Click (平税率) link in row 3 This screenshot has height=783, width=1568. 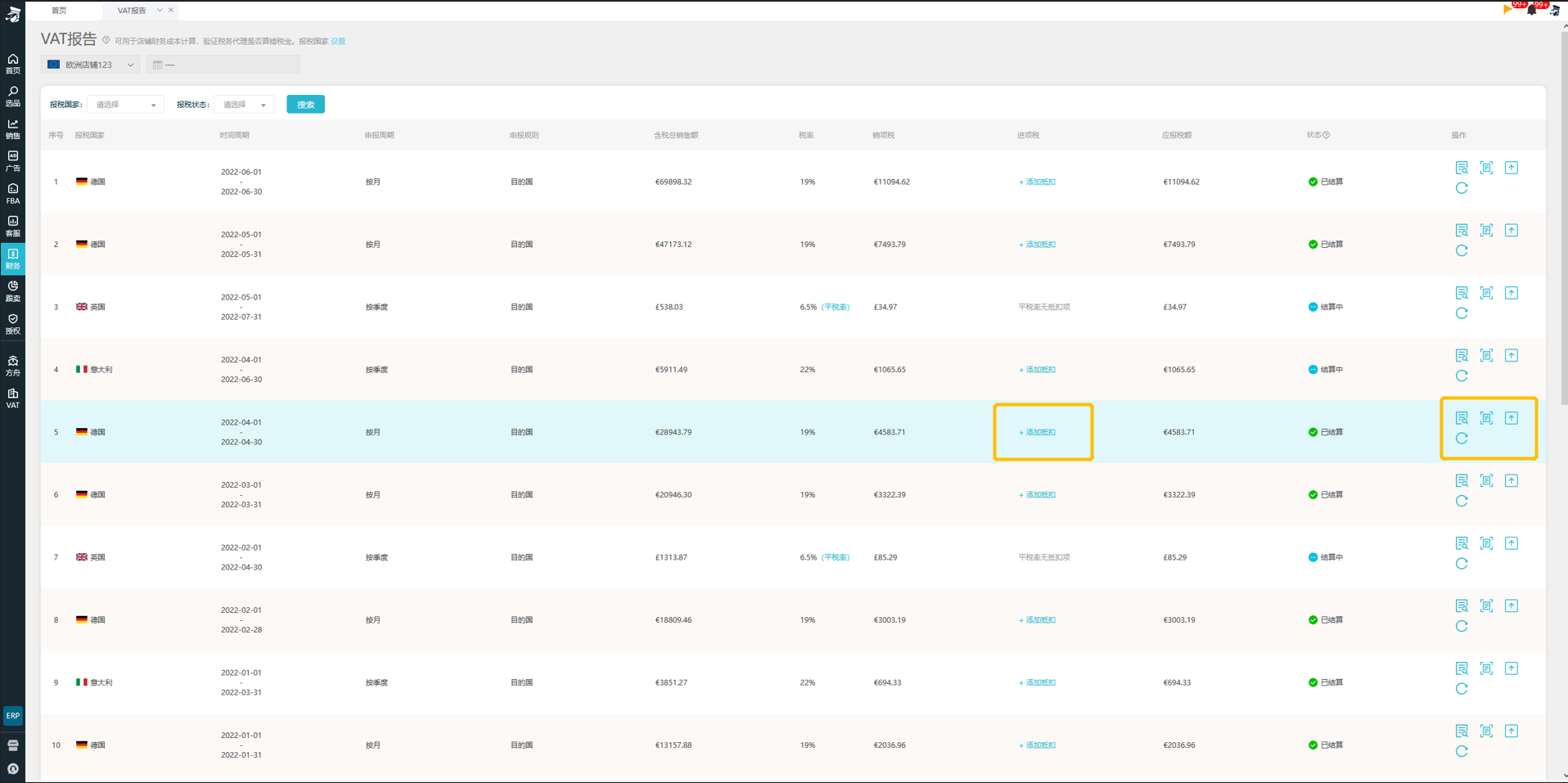click(x=836, y=307)
